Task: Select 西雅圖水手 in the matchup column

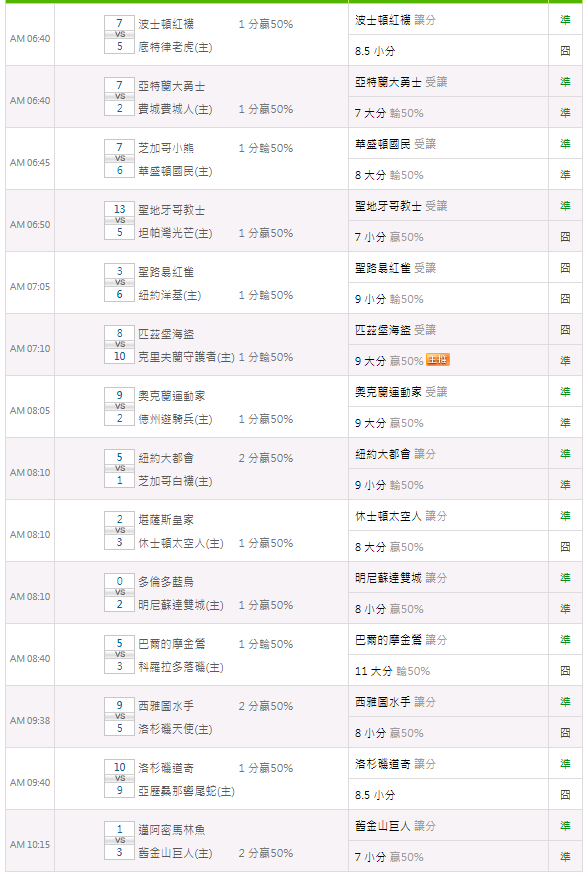Action: [x=166, y=706]
